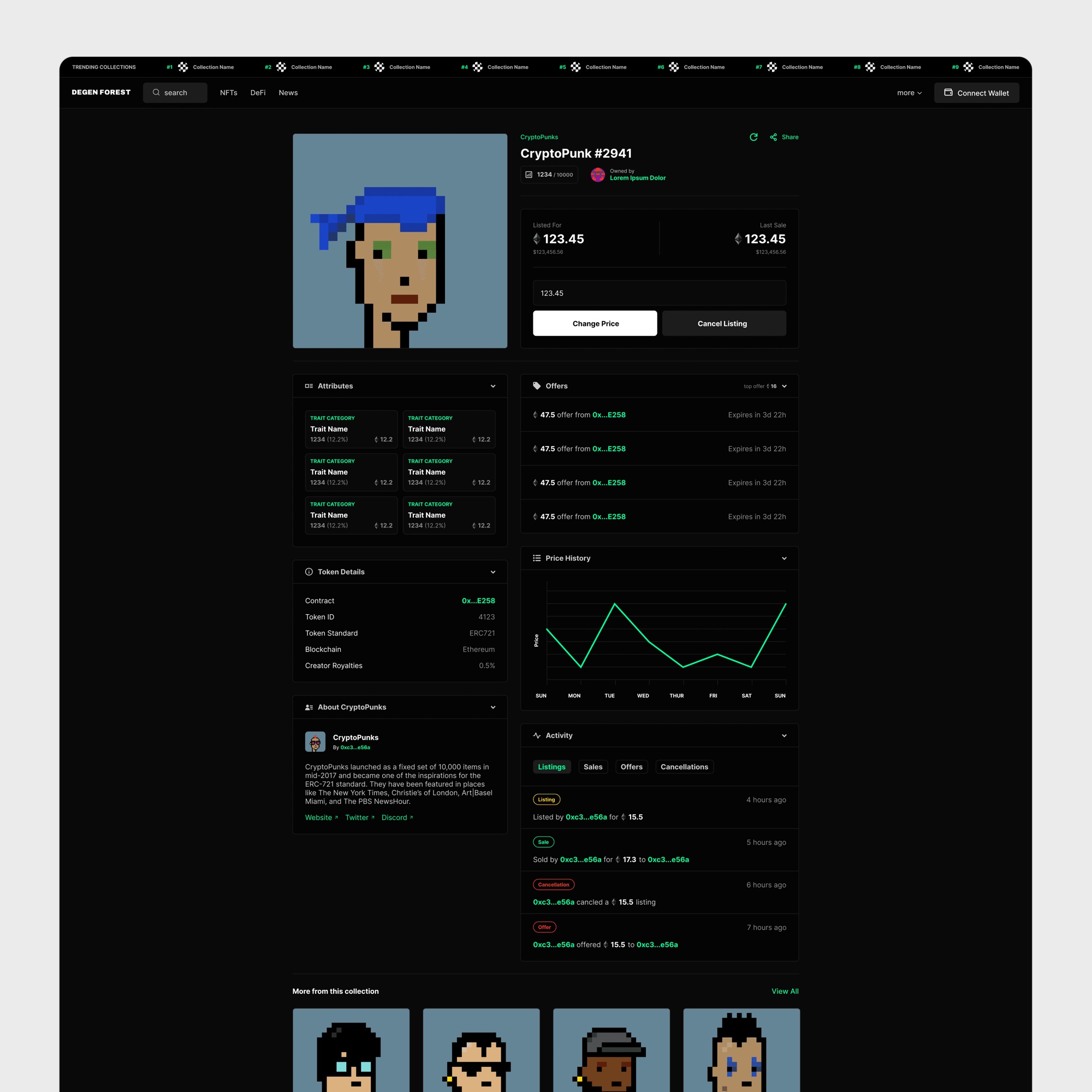Click the CryptoPunks collection avatar
The height and width of the screenshot is (1092, 1092).
point(316,741)
